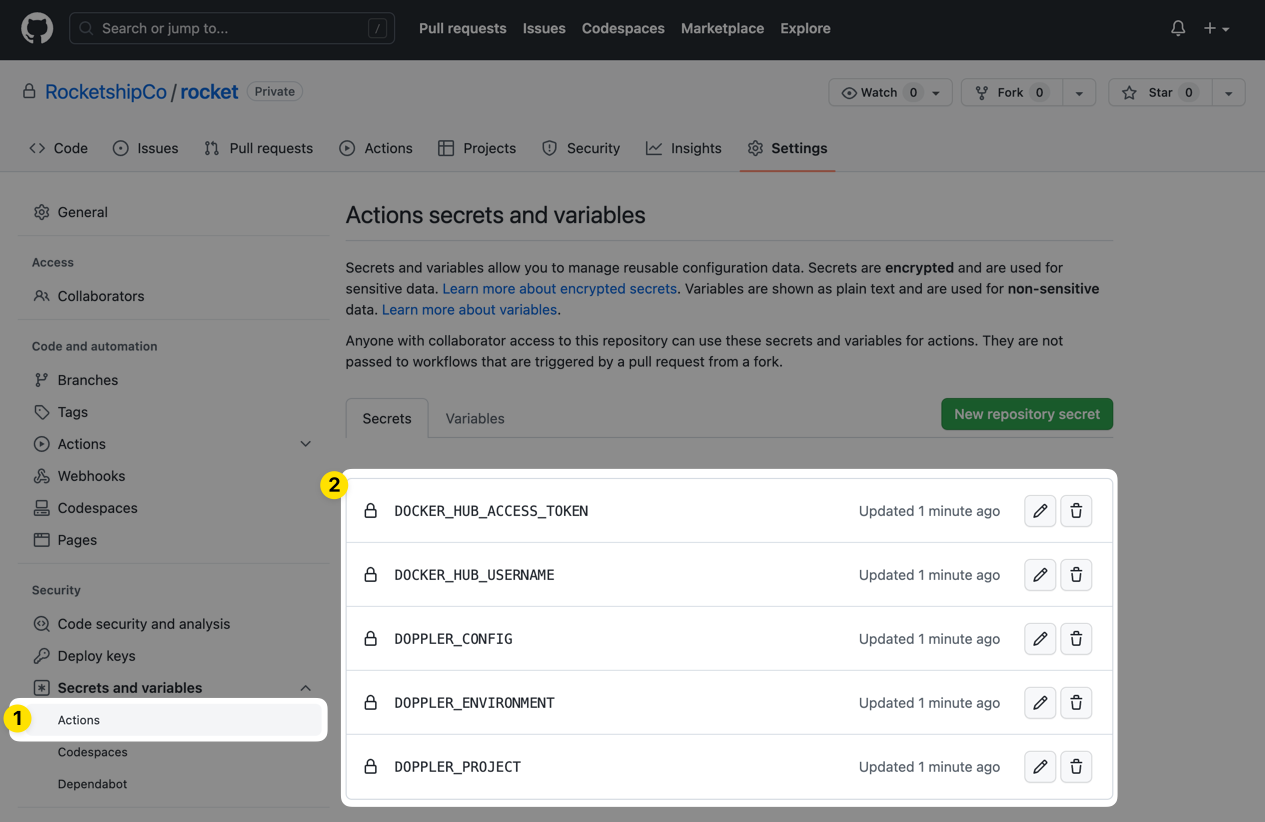Click New repository secret button
This screenshot has height=822, width=1265.
[1027, 414]
